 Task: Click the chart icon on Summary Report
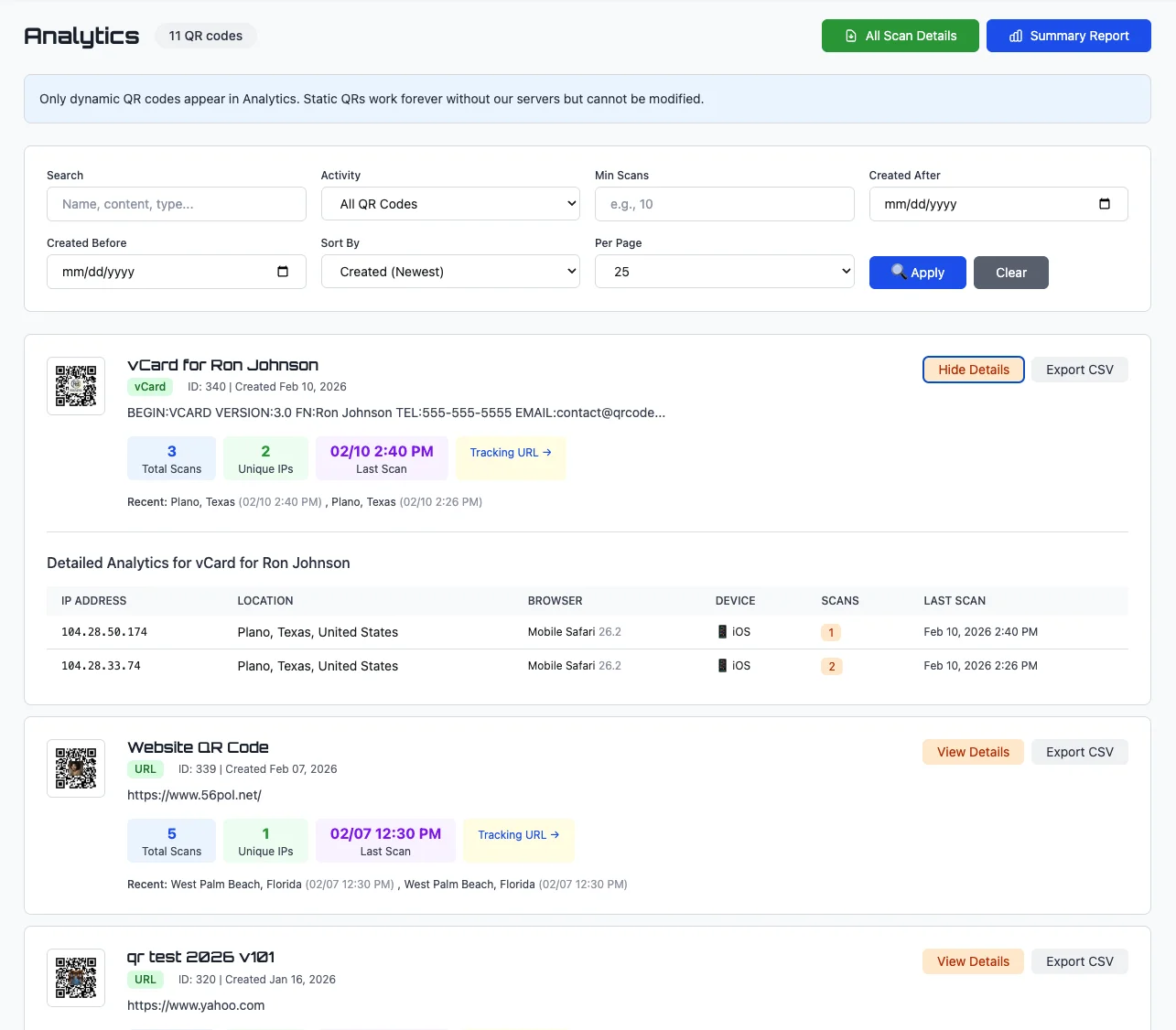(x=1015, y=36)
